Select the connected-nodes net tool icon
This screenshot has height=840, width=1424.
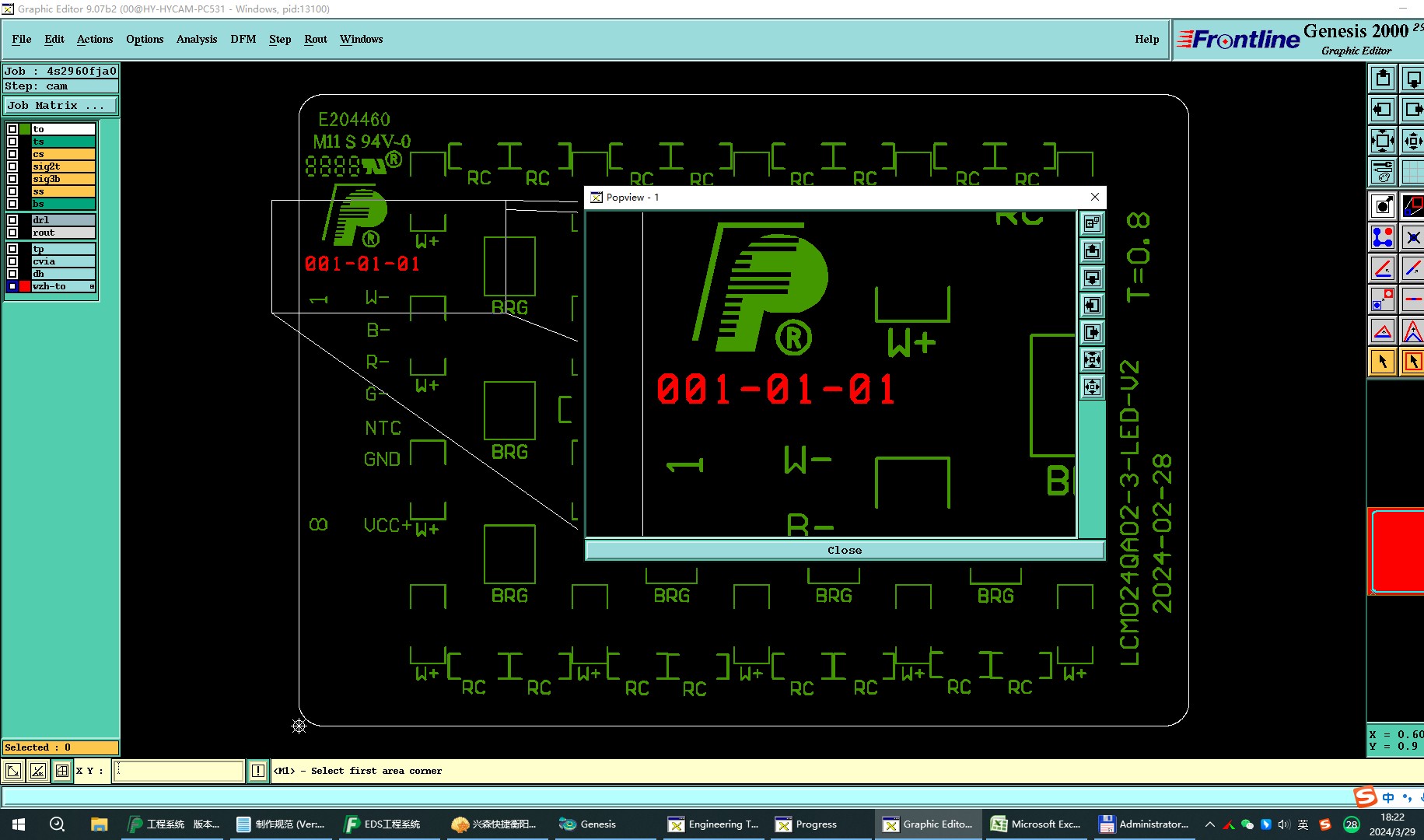click(1383, 237)
